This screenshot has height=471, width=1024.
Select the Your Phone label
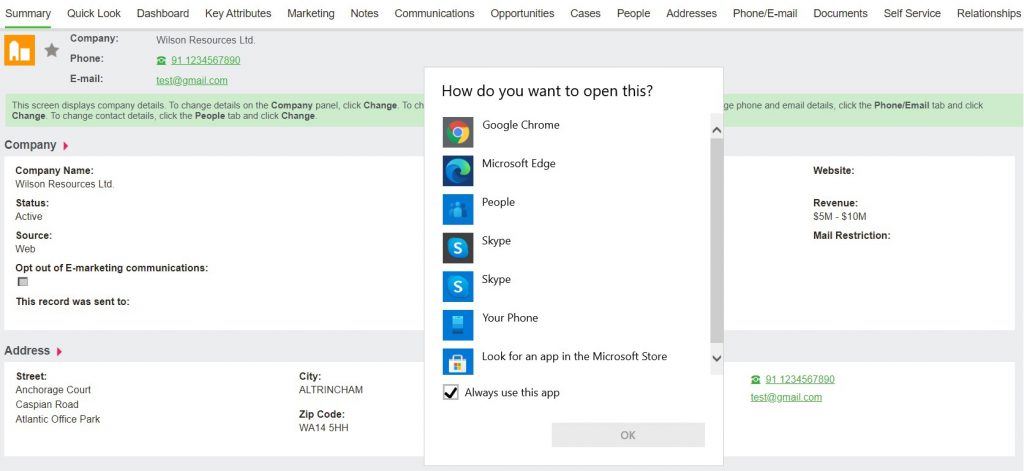510,317
